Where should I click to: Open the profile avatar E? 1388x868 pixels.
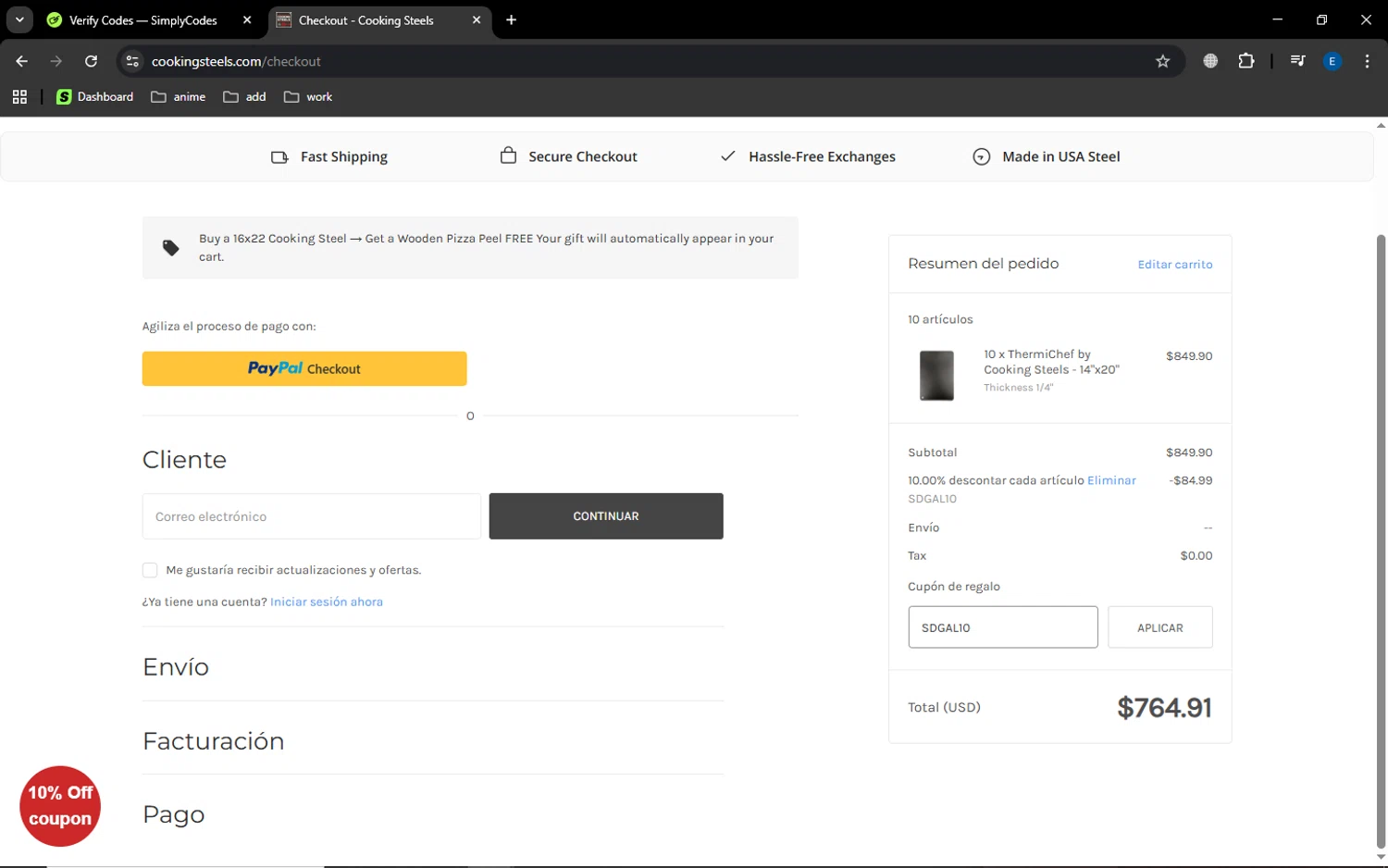(1332, 61)
